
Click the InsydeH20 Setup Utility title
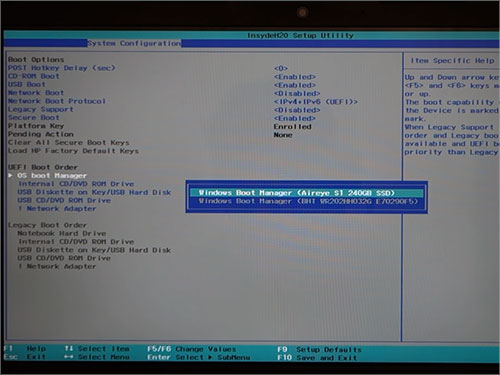[x=300, y=35]
